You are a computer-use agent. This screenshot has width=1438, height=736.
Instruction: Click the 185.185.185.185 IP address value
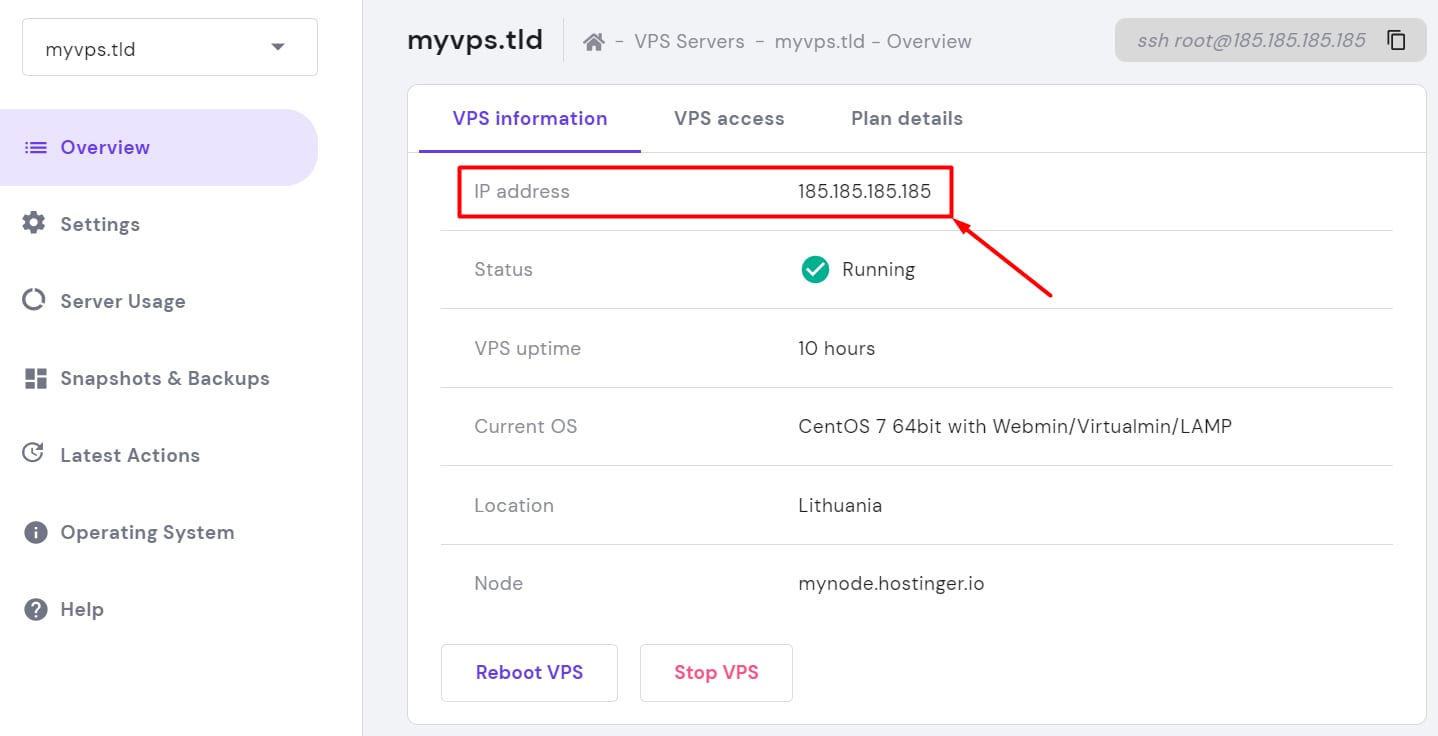point(864,191)
